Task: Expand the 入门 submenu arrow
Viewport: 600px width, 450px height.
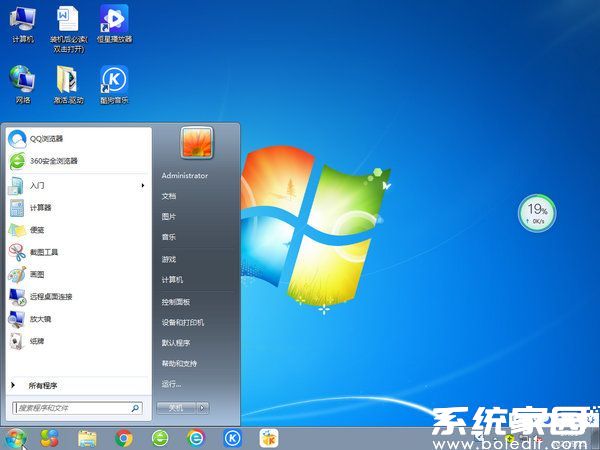Action: 143,186
